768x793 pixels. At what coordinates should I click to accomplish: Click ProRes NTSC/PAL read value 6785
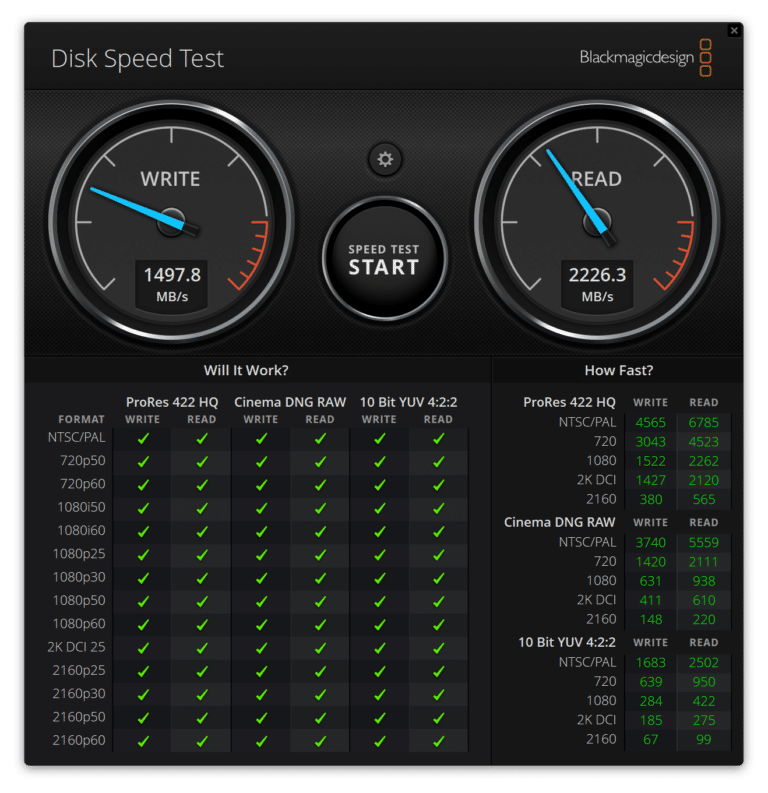tap(703, 422)
